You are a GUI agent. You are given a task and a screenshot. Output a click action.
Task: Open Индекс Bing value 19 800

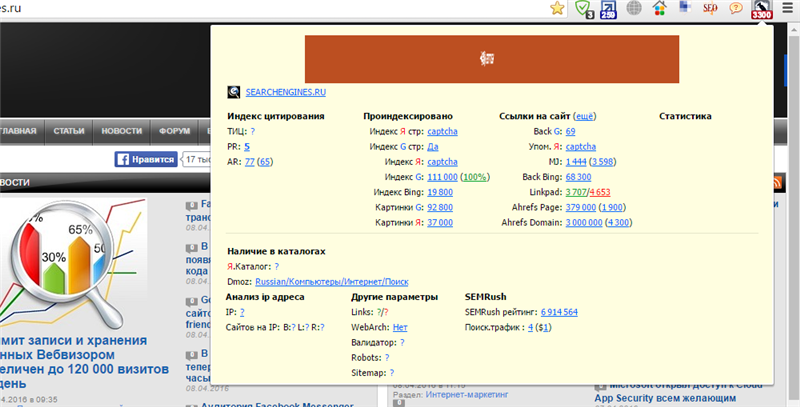[440, 192]
